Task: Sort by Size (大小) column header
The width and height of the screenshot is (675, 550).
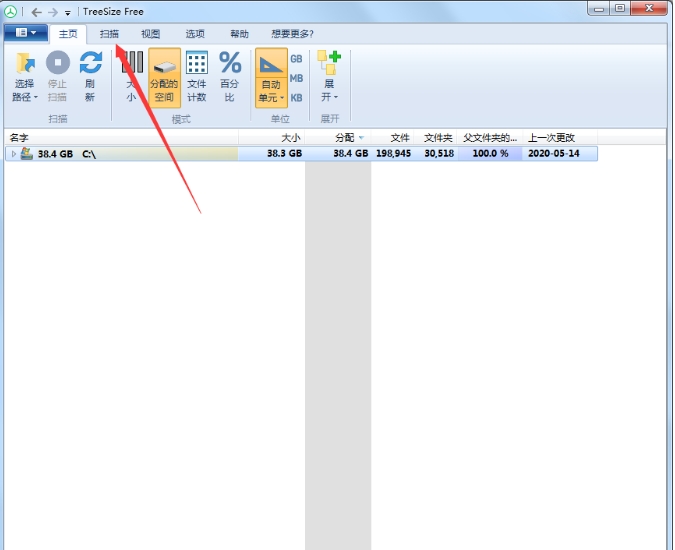Action: click(x=272, y=138)
